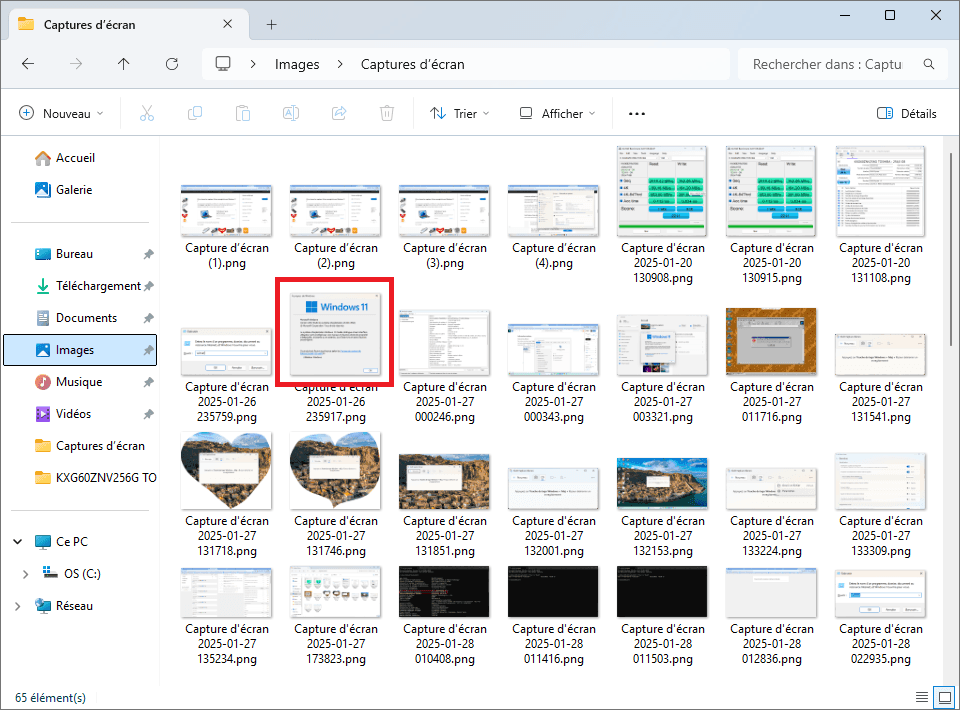Open Galerie in the sidebar
Viewport: 960px width, 710px height.
pos(74,190)
